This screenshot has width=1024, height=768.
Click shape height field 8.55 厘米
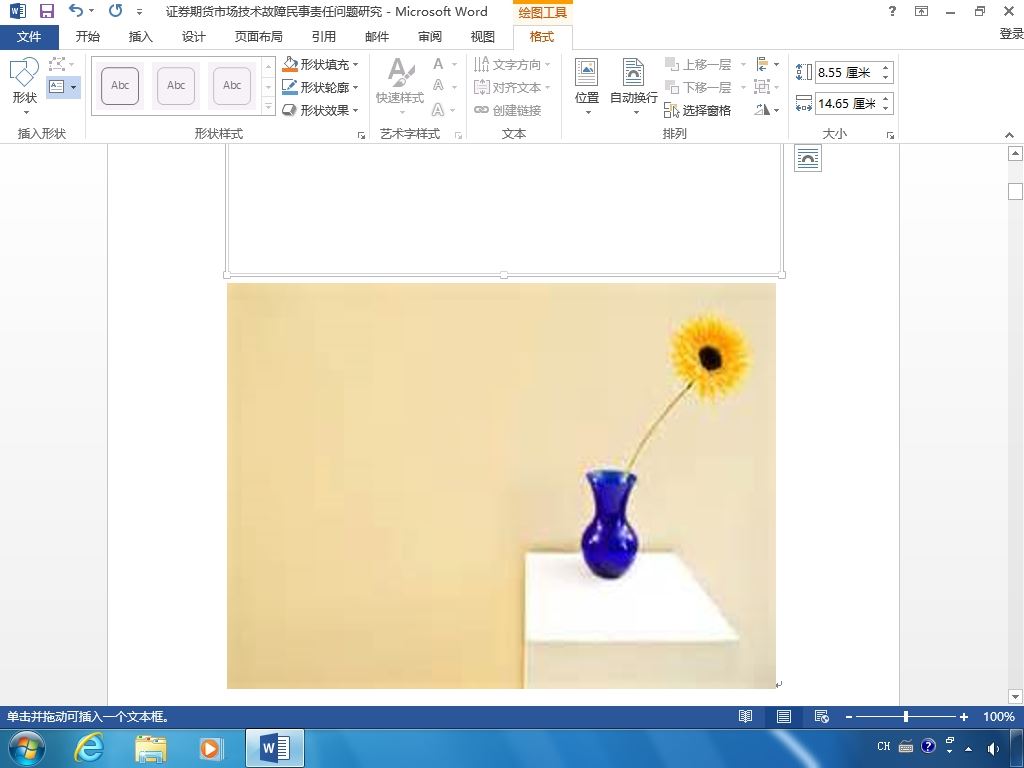click(847, 72)
